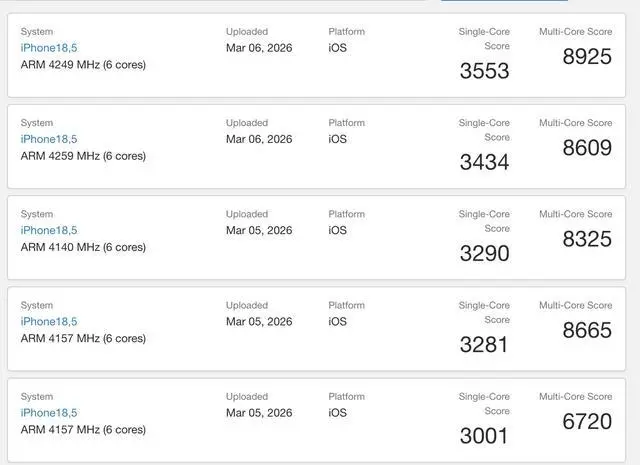Click the blue bar at the page top
This screenshot has height=465, width=640.
504,1
